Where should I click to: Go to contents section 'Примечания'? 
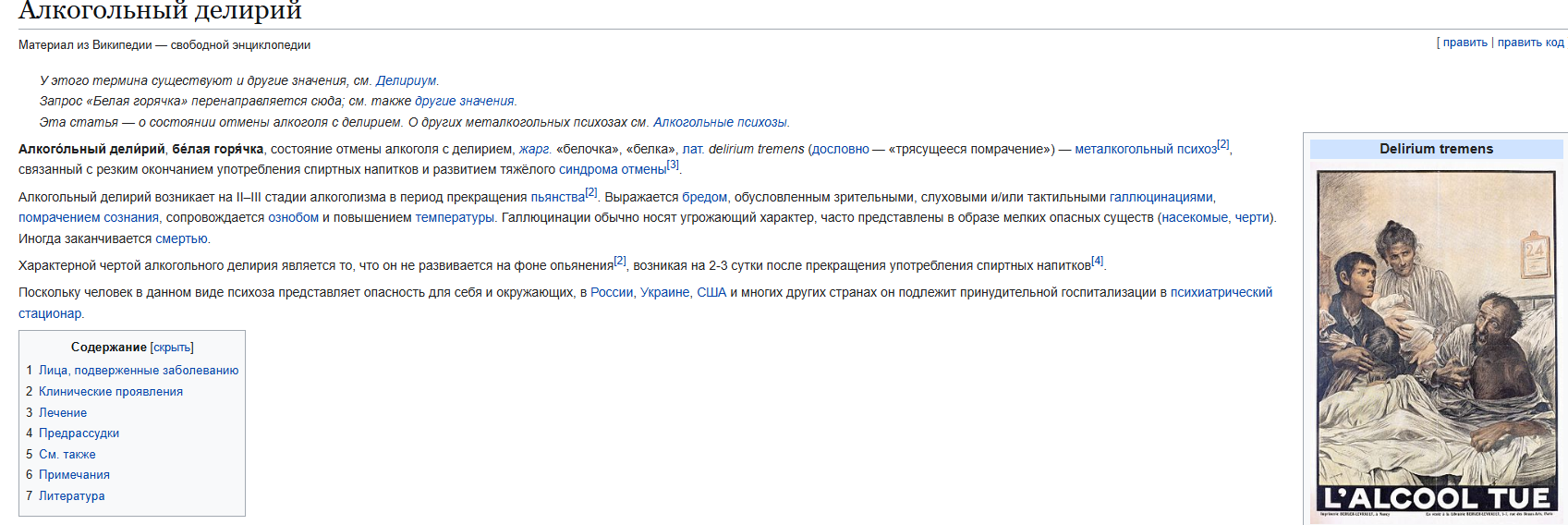point(74,475)
